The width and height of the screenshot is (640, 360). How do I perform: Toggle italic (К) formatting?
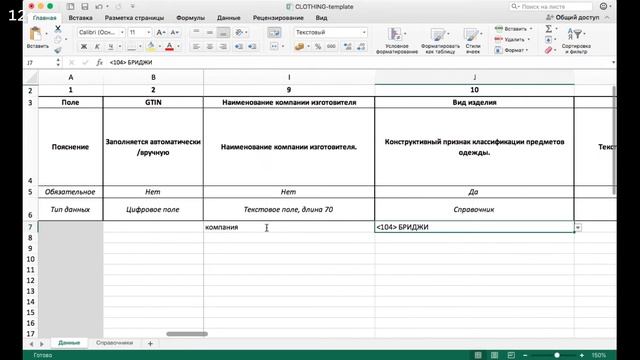point(97,47)
